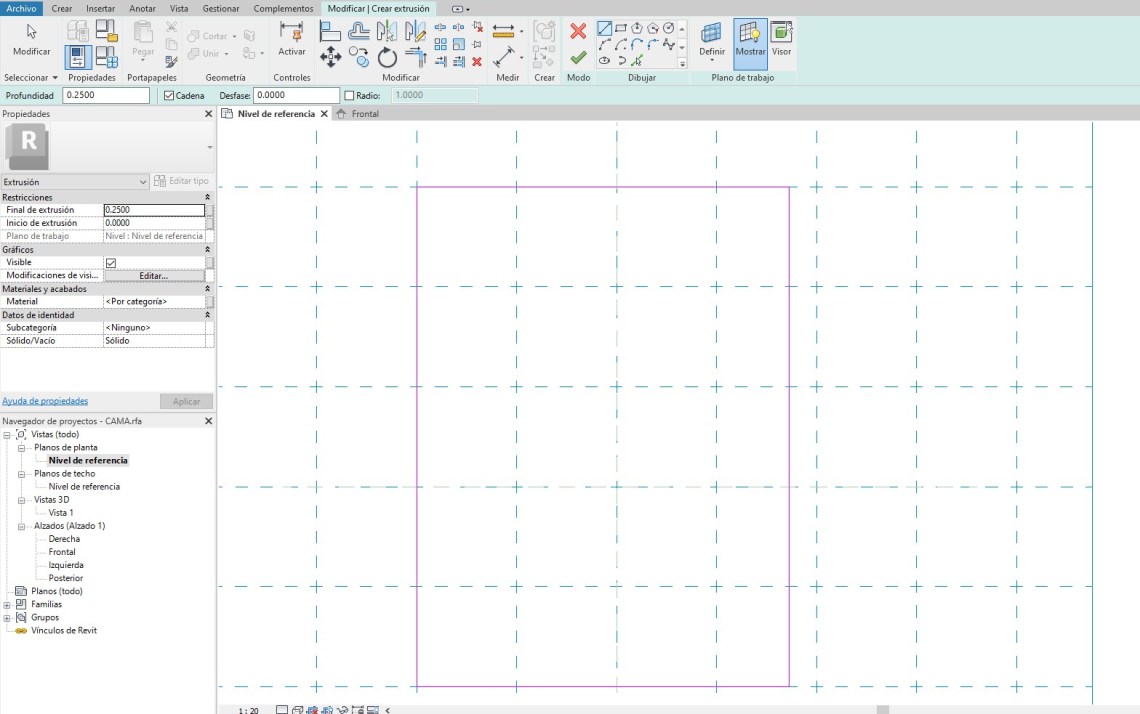Open the Definir work plane tool
This screenshot has height=714, width=1140.
712,41
